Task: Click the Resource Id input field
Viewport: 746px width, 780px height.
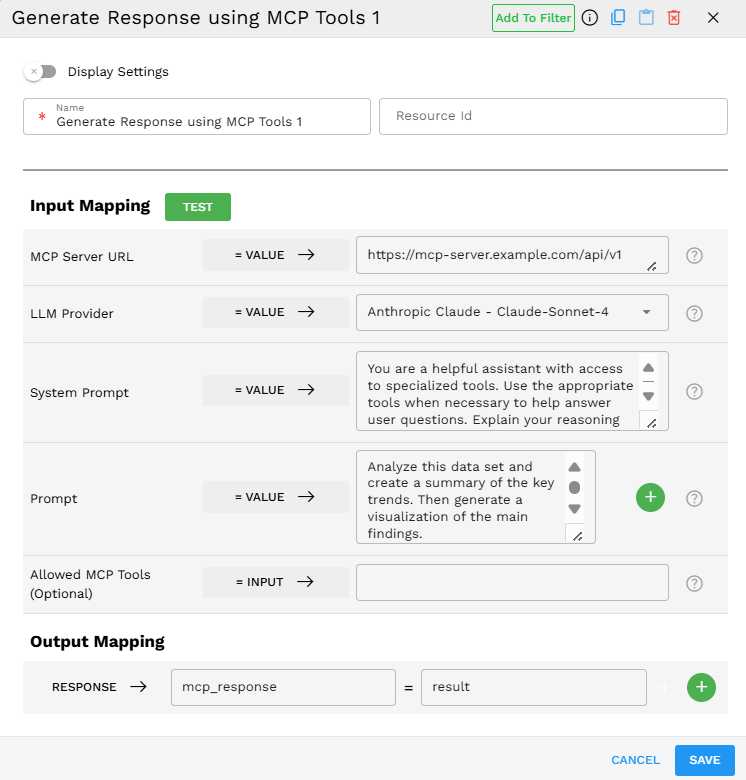Action: click(x=552, y=116)
